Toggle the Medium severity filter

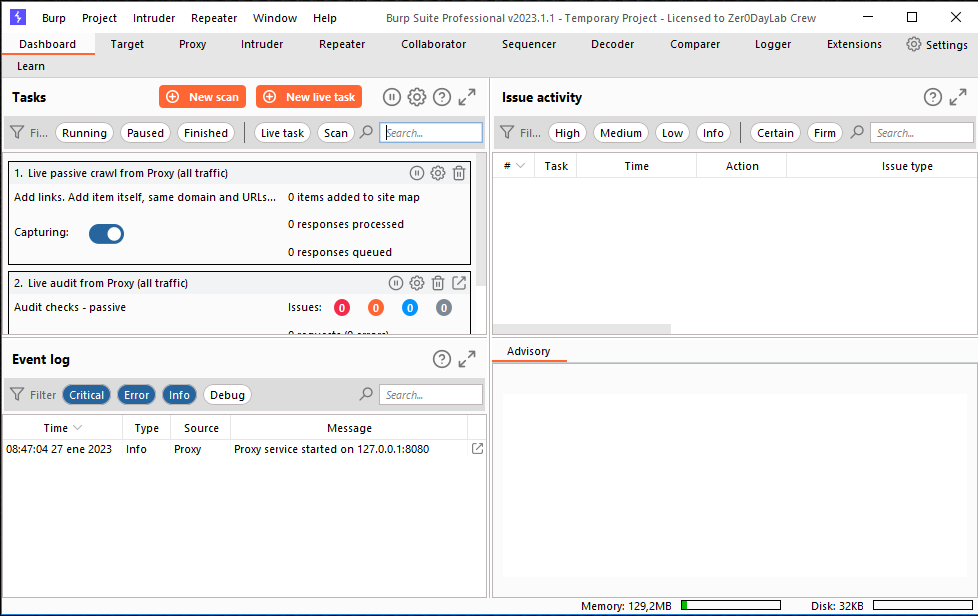tap(621, 133)
